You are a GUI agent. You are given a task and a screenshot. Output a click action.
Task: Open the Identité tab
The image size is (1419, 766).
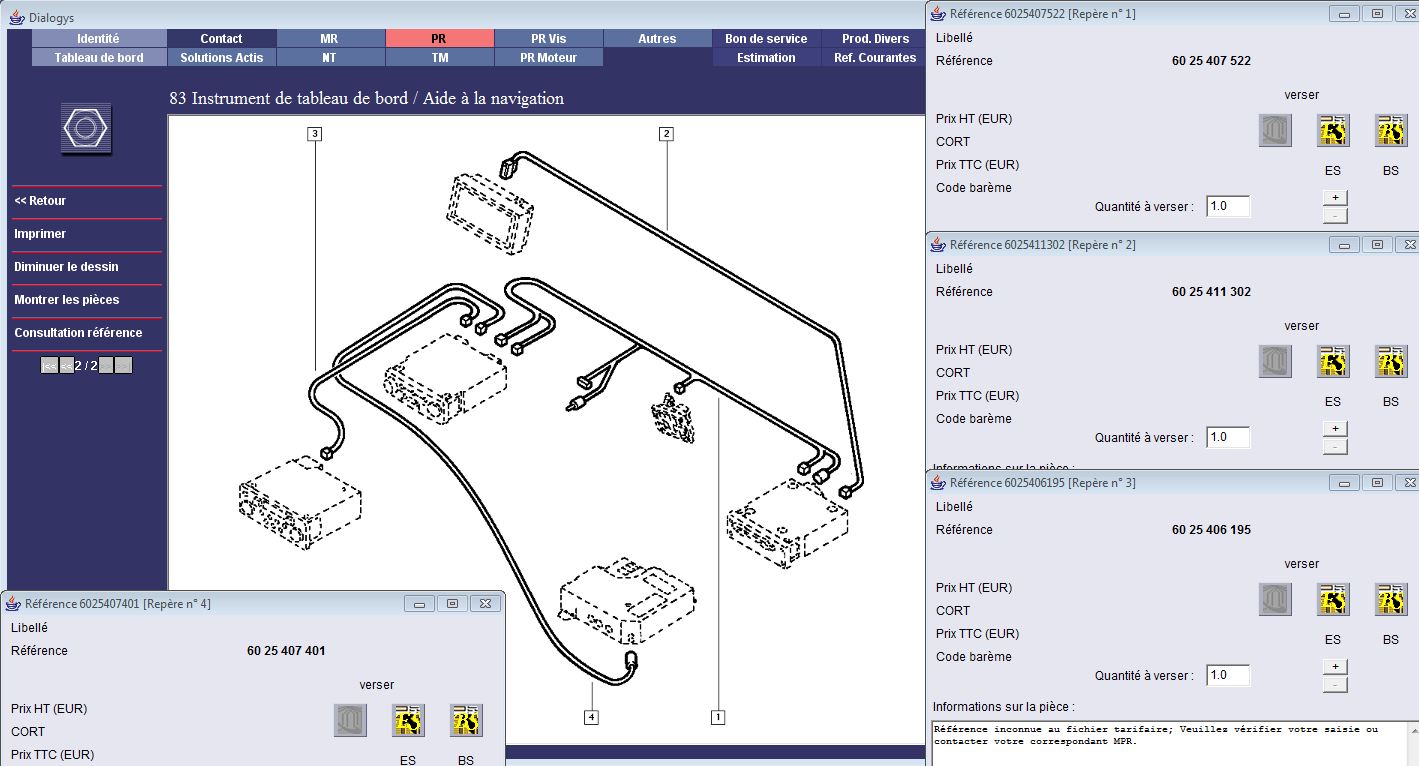coord(98,38)
